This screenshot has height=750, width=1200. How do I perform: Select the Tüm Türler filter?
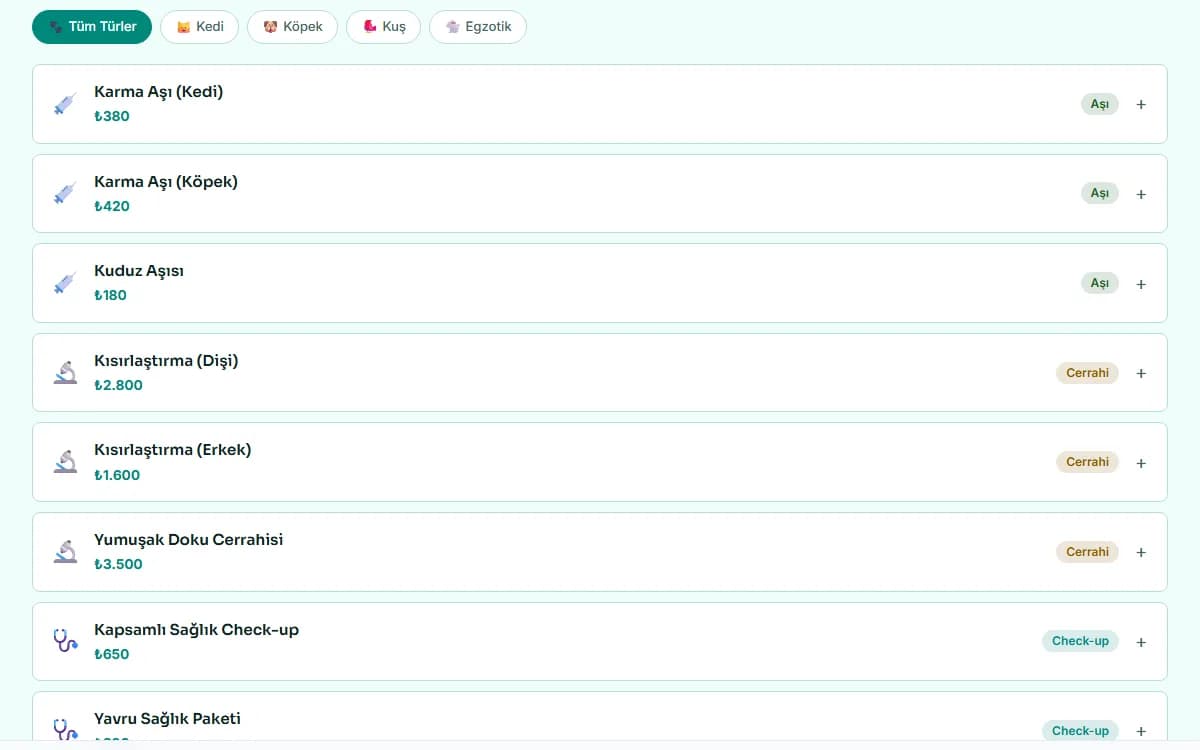(92, 27)
